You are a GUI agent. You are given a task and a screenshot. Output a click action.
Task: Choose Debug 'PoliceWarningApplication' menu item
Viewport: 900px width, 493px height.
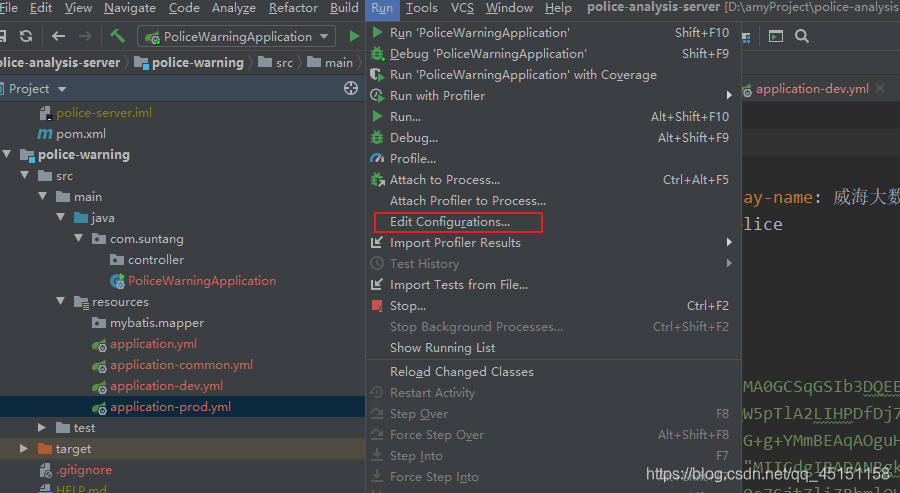(553, 54)
